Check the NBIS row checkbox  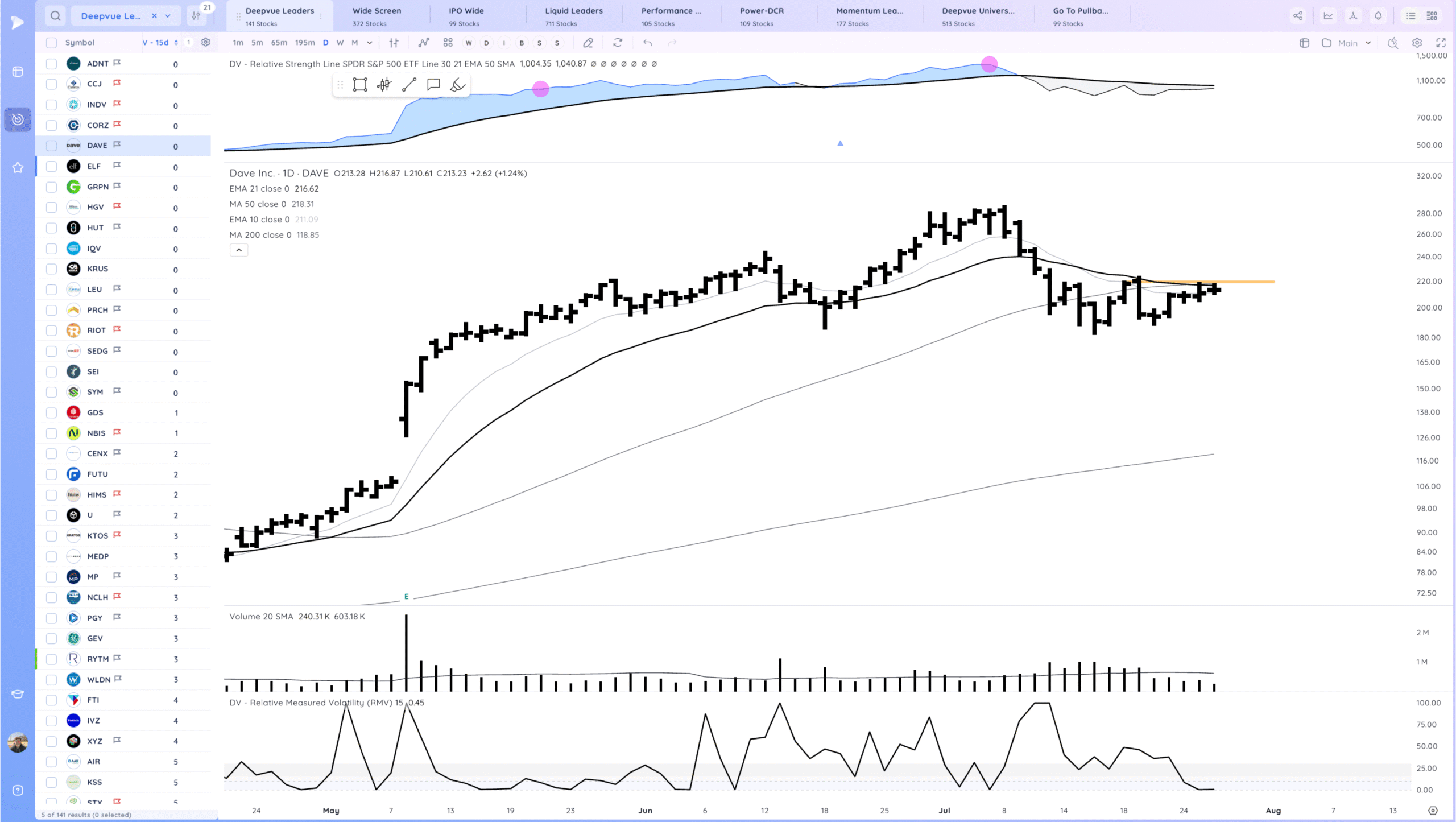pyautogui.click(x=52, y=433)
